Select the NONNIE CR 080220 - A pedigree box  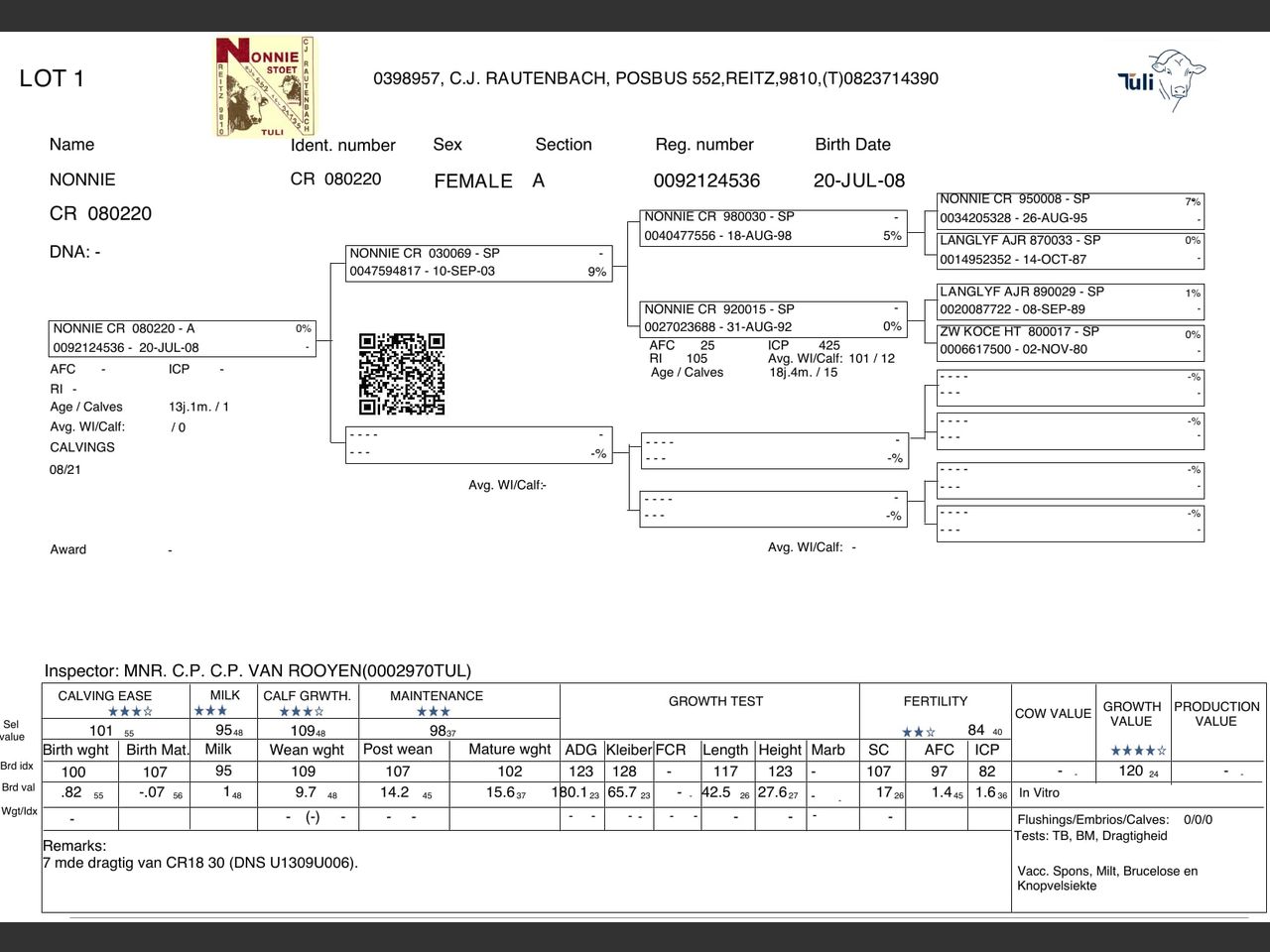(183, 338)
